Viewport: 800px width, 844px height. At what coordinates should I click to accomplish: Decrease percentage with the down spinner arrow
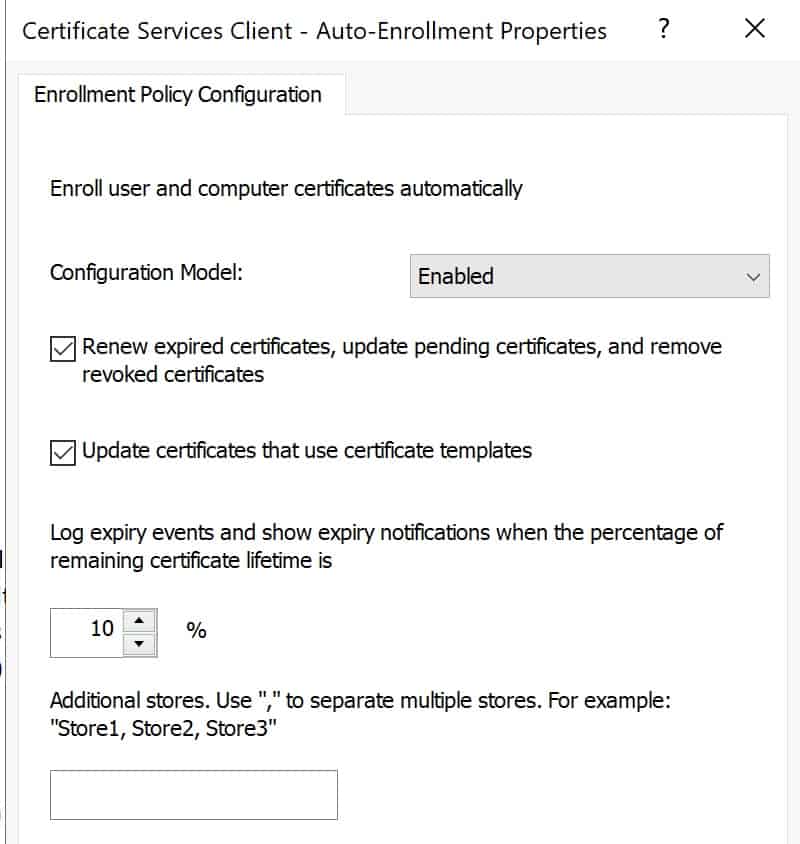139,644
